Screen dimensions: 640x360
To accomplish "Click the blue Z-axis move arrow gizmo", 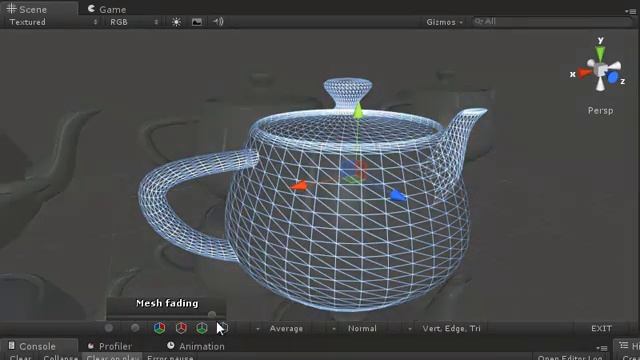I will pyautogui.click(x=398, y=196).
